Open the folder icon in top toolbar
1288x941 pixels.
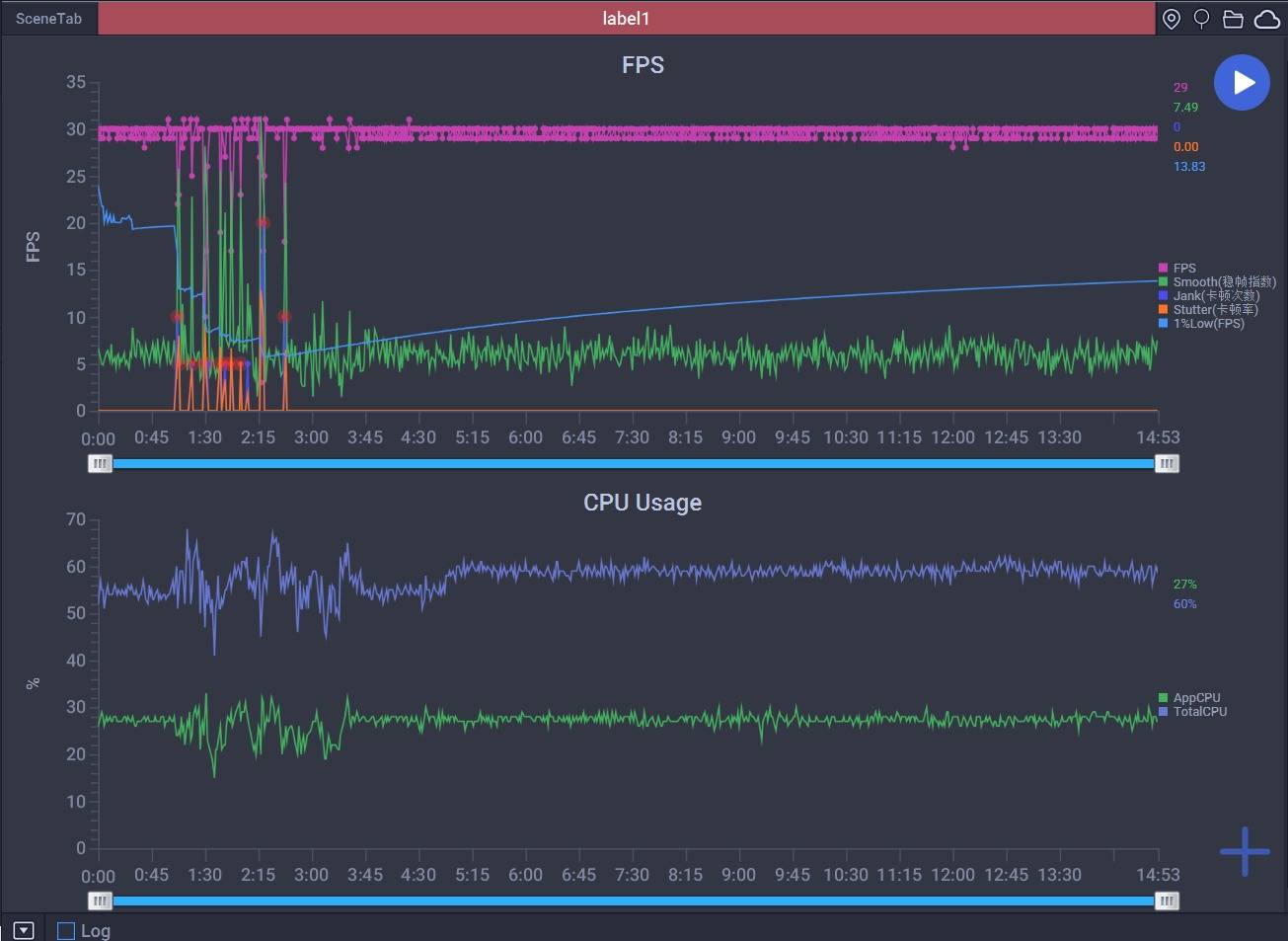[1233, 19]
